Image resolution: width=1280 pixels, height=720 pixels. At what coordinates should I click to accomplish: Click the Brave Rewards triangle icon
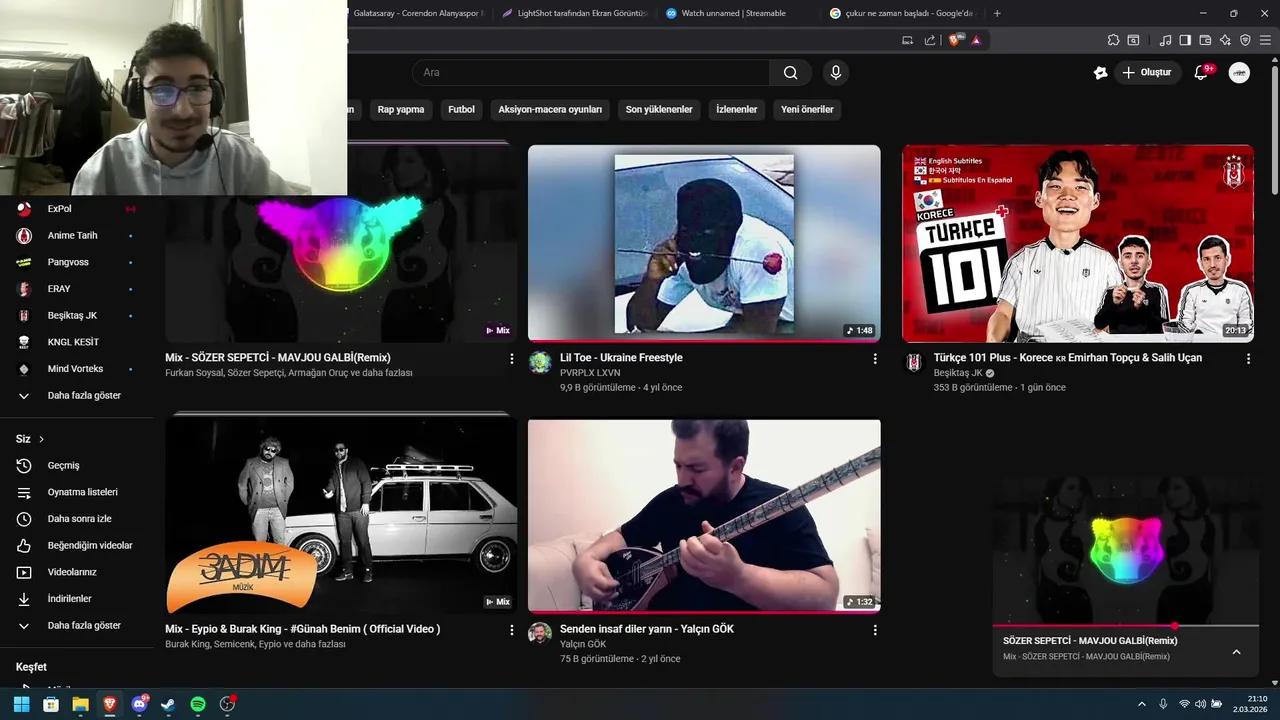(x=976, y=40)
